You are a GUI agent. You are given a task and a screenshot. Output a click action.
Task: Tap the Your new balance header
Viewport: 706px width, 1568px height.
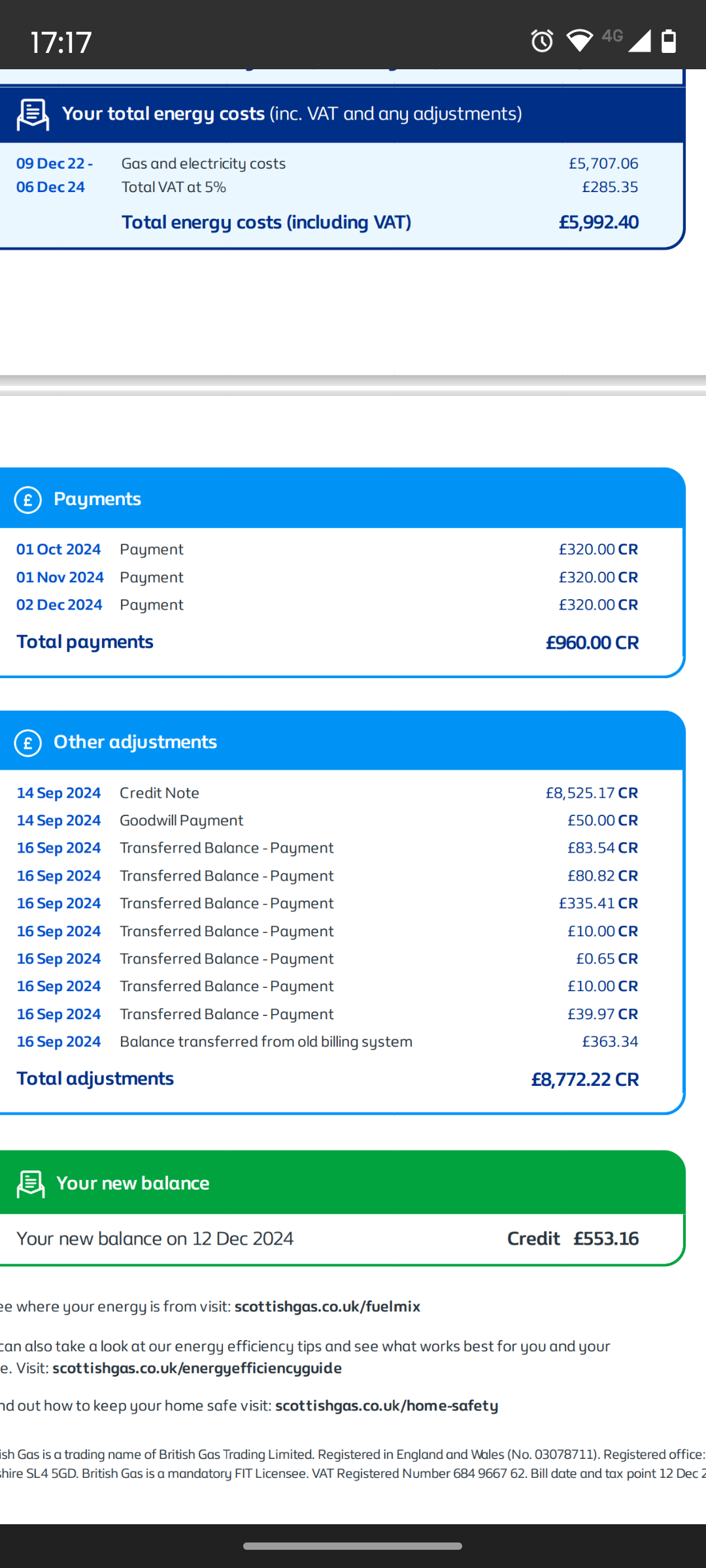[x=133, y=1183]
